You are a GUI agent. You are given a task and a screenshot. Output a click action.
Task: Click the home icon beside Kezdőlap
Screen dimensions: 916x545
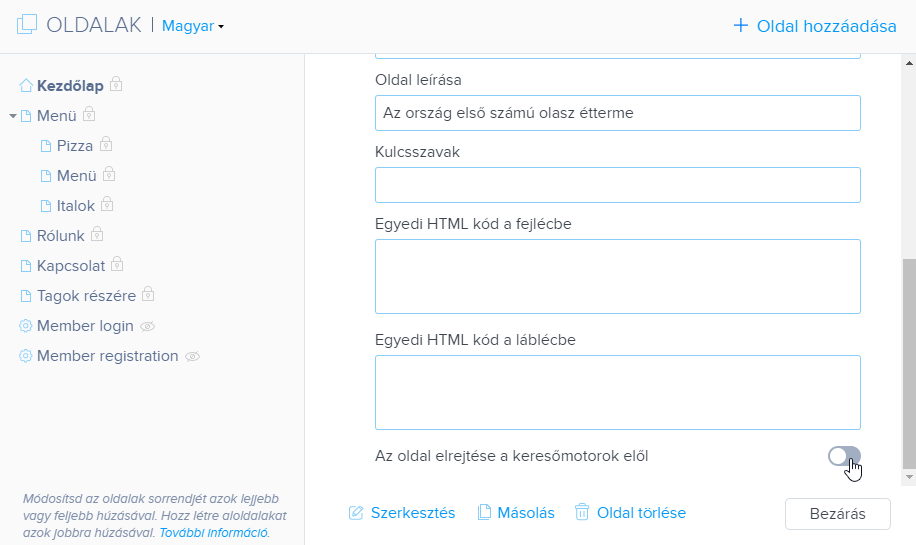click(x=26, y=86)
